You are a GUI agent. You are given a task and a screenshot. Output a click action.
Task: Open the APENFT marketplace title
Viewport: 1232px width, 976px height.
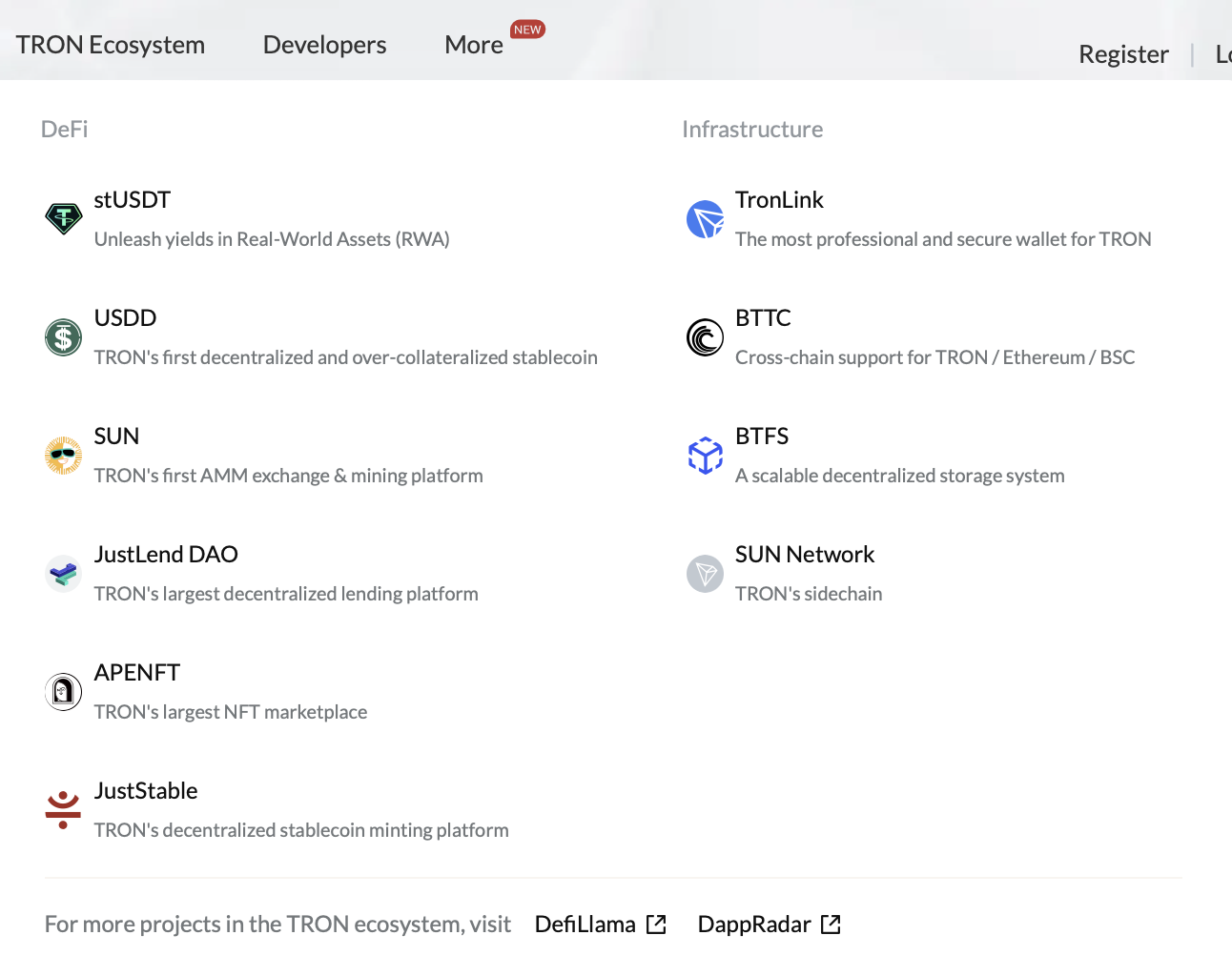click(137, 673)
